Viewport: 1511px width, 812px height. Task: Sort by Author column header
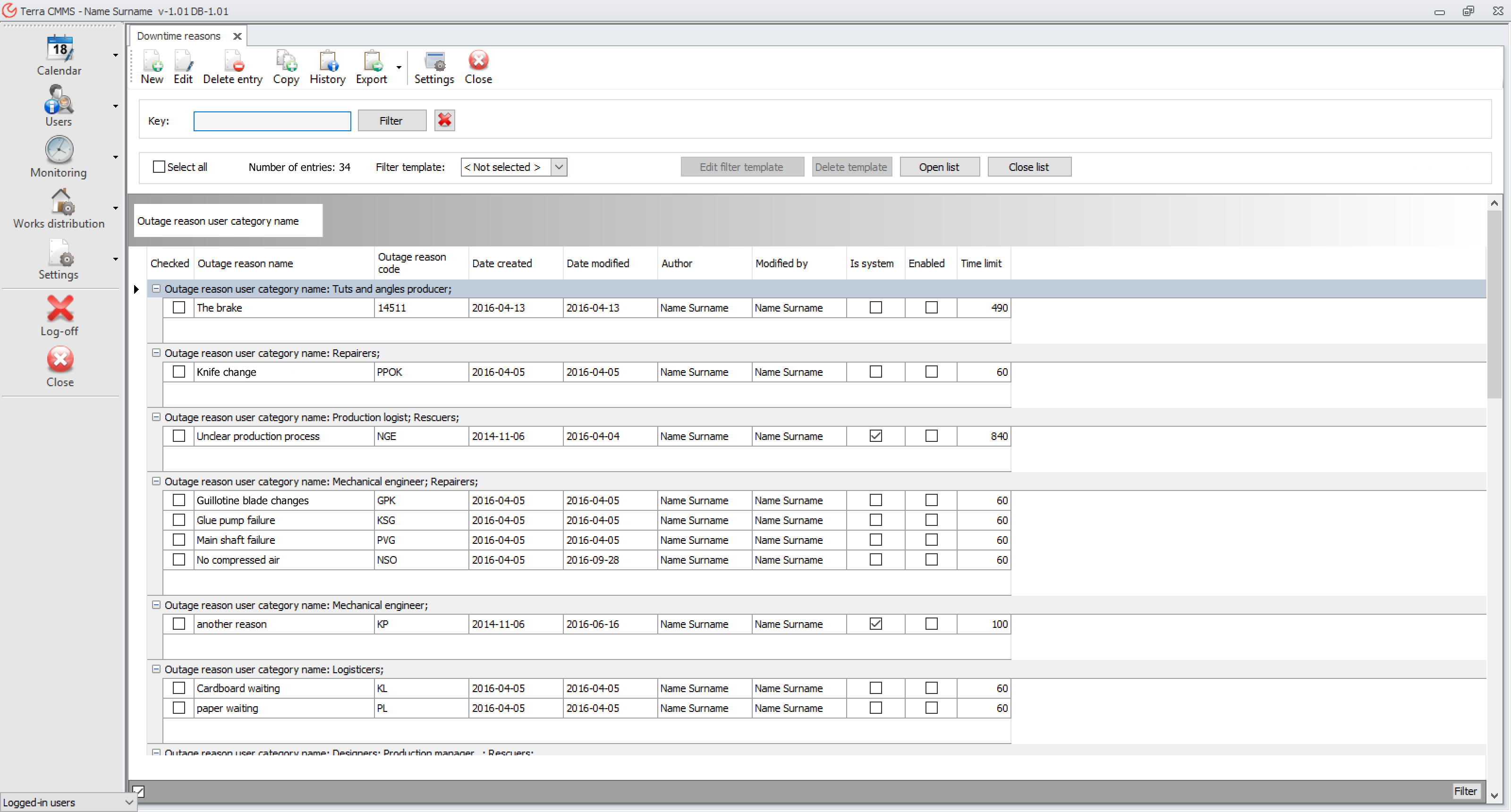click(x=705, y=263)
